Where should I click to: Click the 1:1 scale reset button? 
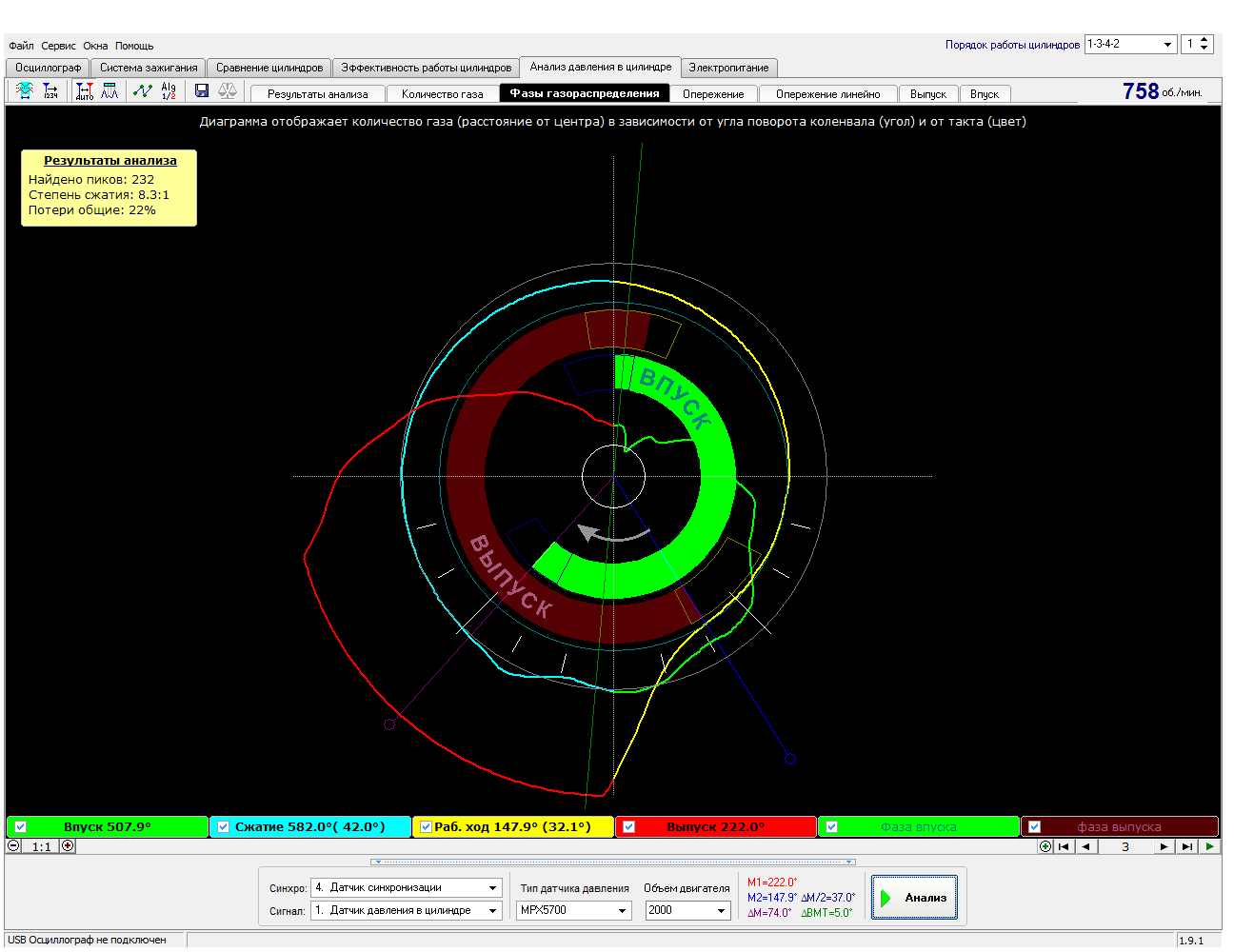[x=41, y=846]
